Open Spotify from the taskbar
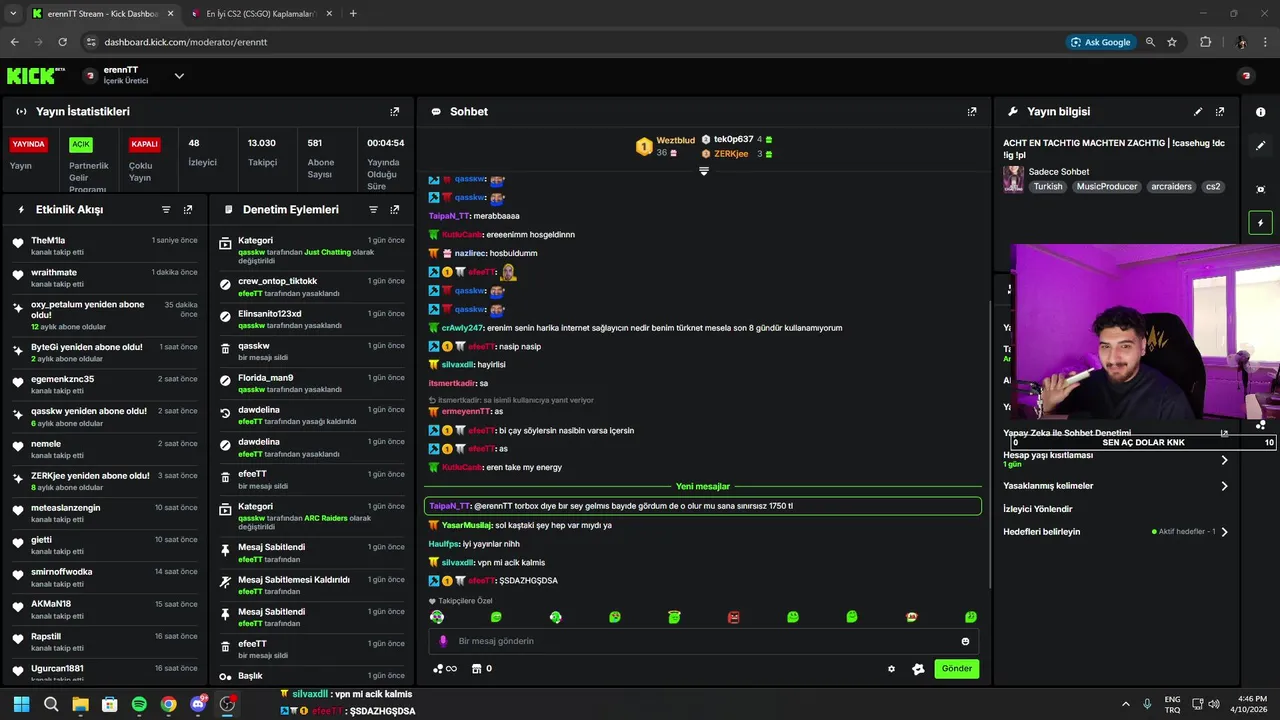 [x=139, y=704]
